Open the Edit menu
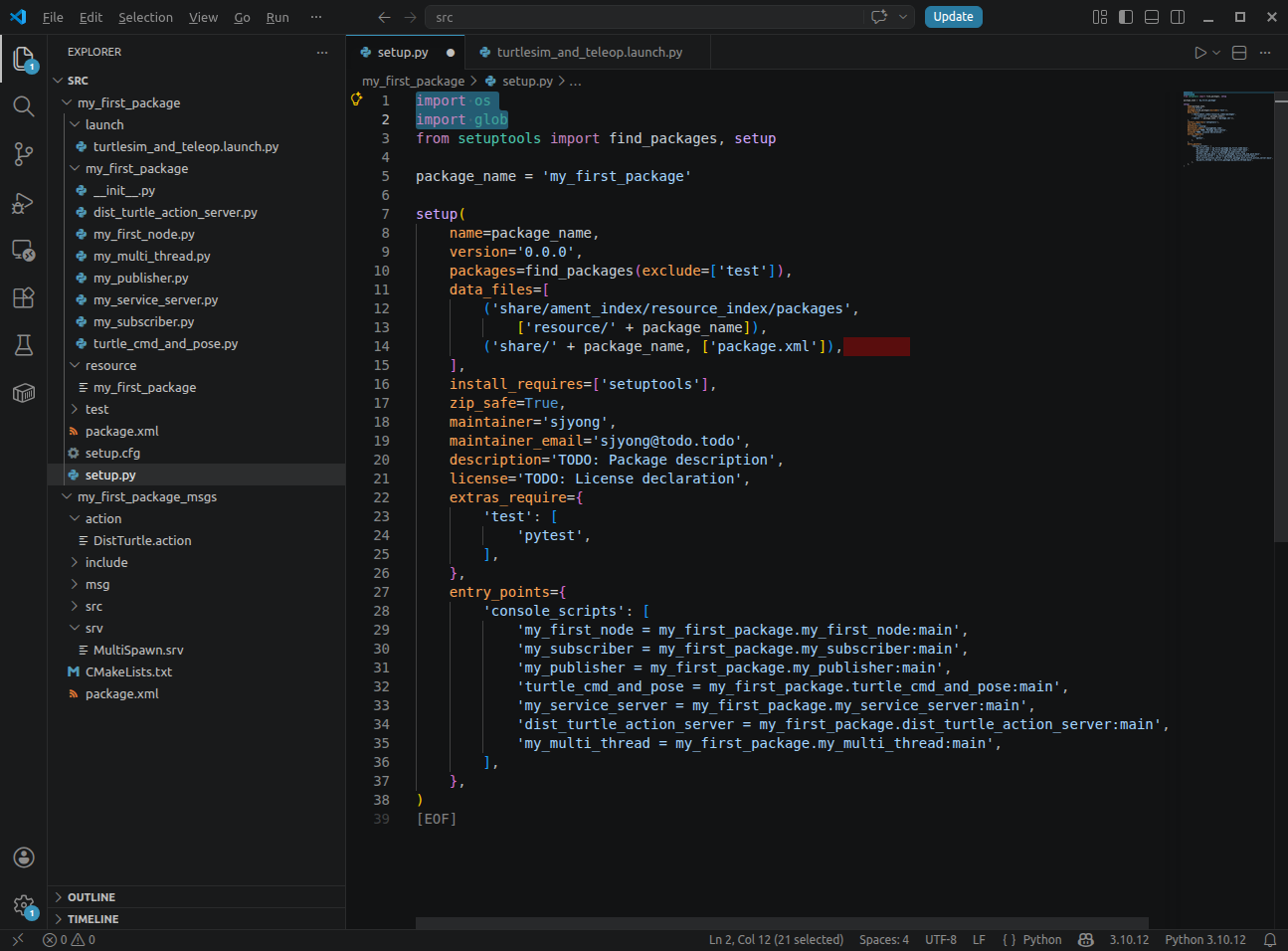Image resolution: width=1288 pixels, height=951 pixels. [91, 17]
